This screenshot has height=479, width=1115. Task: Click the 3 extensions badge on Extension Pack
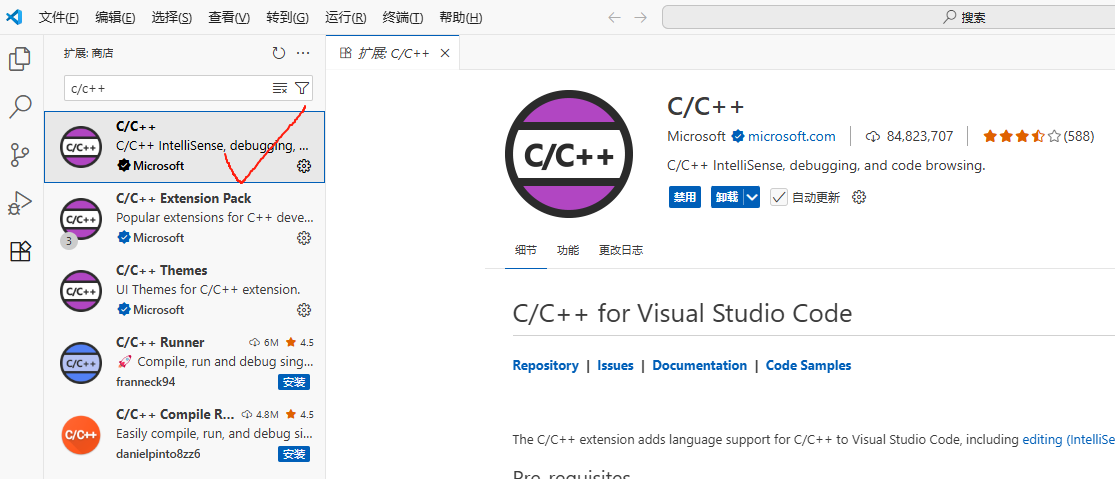(x=68, y=242)
